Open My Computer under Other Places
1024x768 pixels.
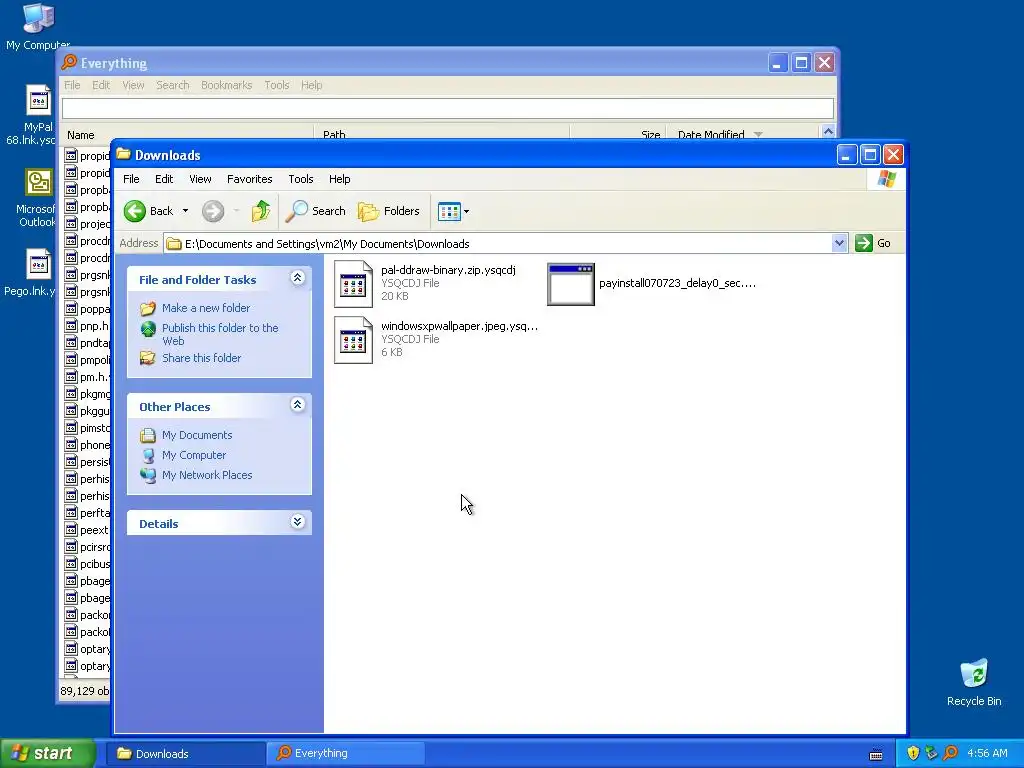(194, 455)
